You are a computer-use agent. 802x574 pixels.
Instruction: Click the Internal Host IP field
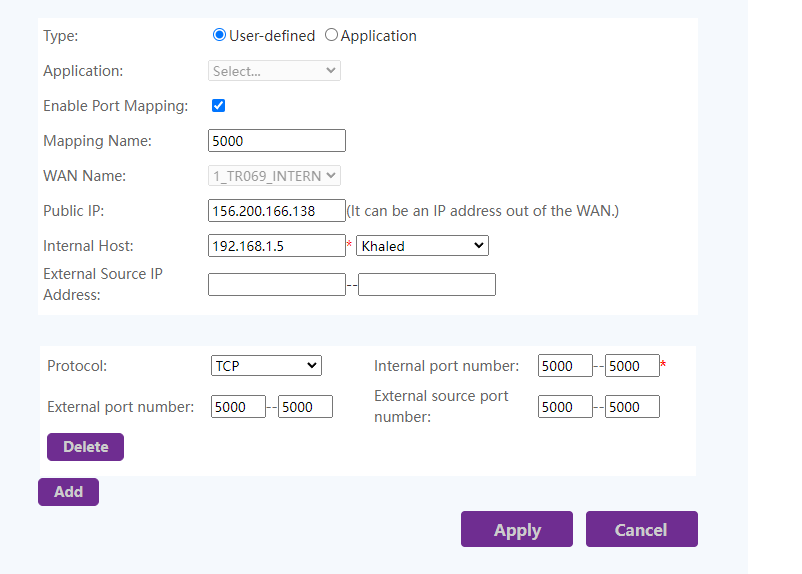pos(277,246)
